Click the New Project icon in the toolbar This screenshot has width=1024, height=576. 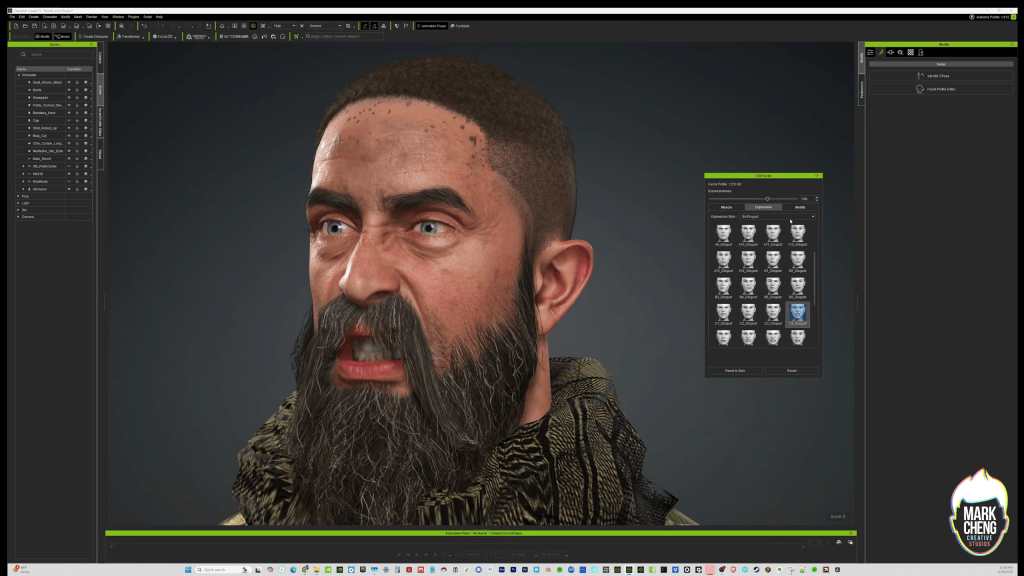(x=16, y=26)
